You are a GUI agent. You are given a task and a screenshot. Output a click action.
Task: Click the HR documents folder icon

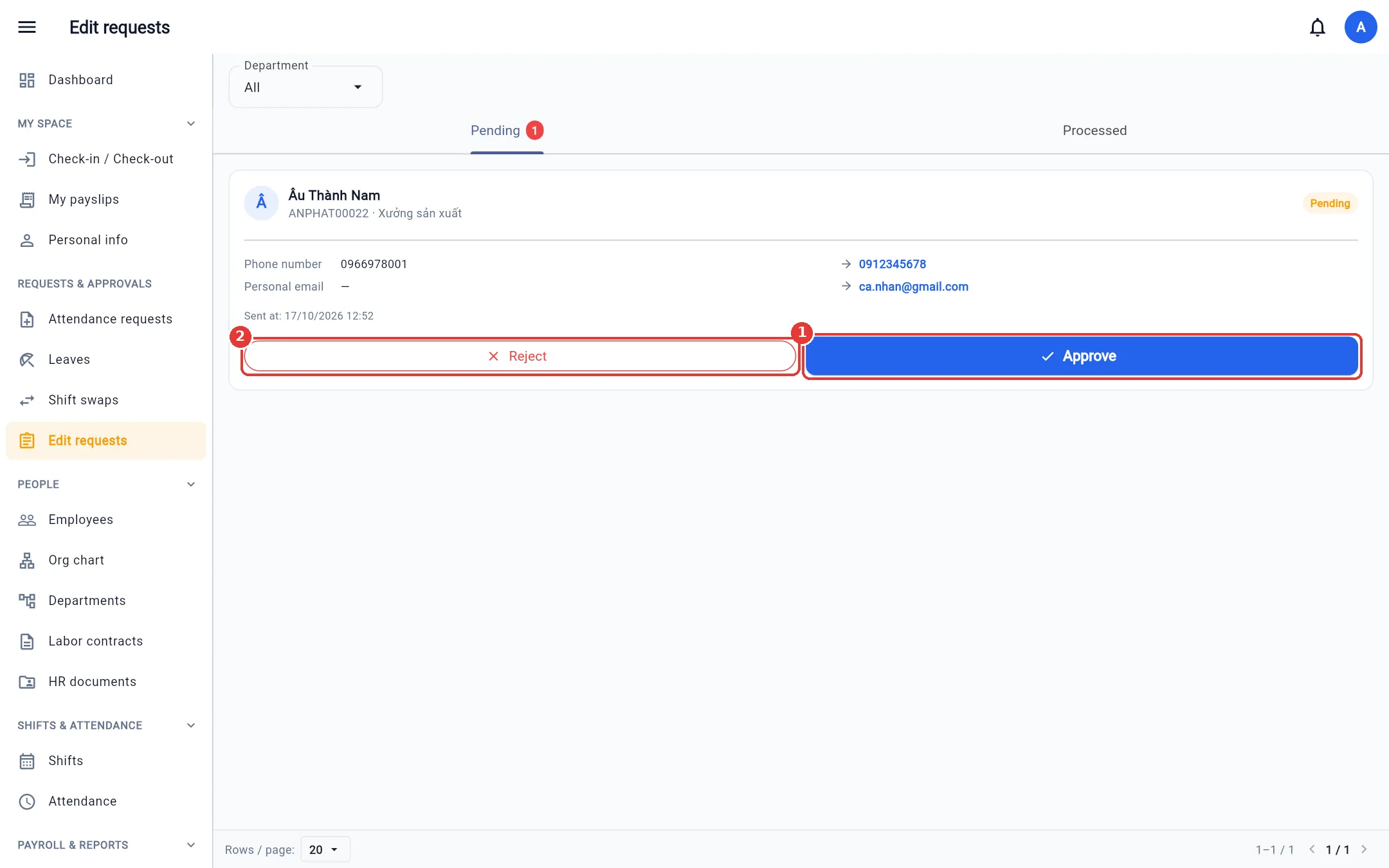pyautogui.click(x=27, y=682)
